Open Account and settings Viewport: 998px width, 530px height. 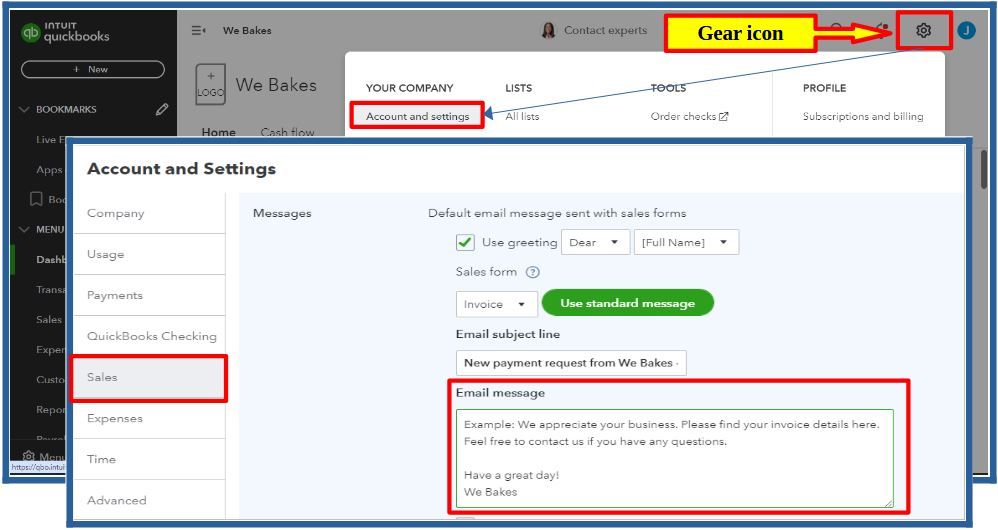coord(417,116)
